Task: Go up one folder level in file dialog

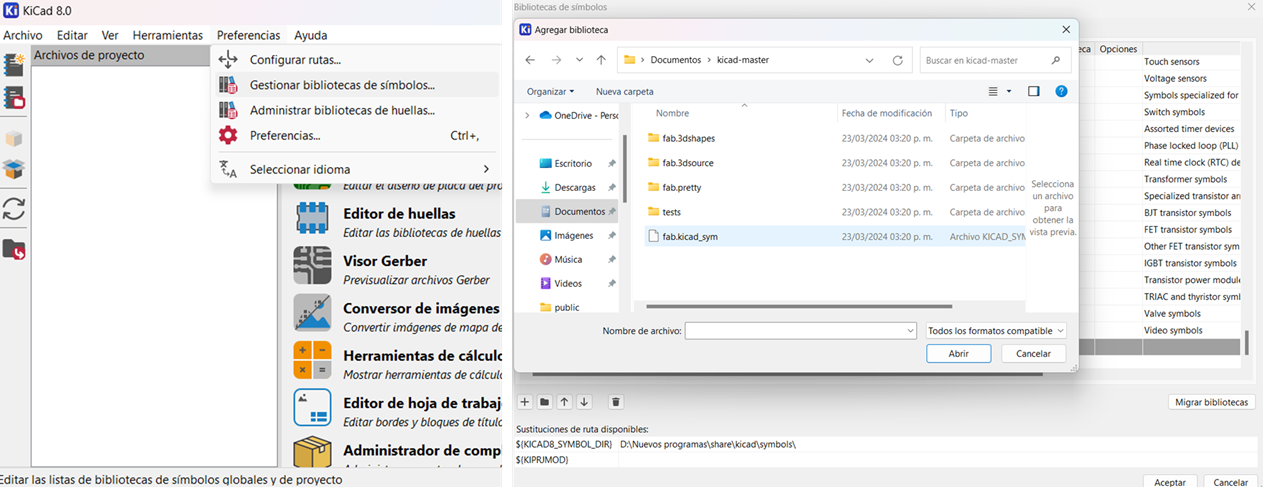Action: 601,60
